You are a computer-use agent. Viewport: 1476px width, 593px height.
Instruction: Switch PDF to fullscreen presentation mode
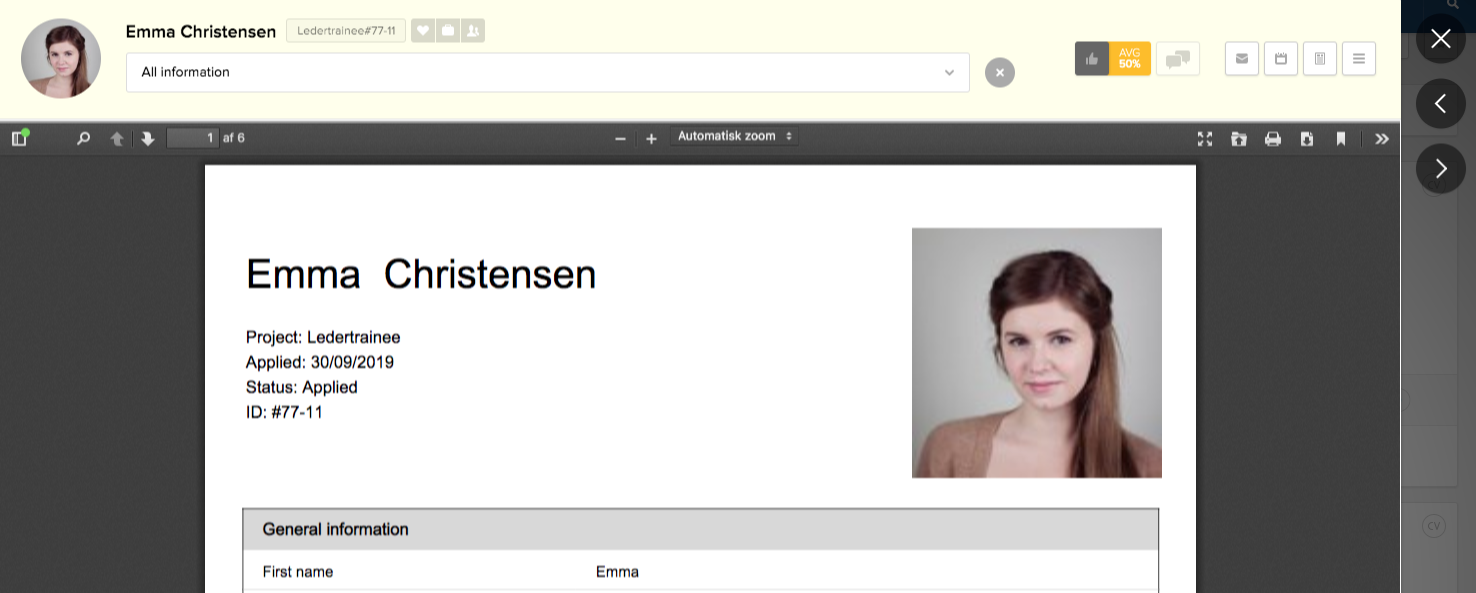[x=1205, y=139]
